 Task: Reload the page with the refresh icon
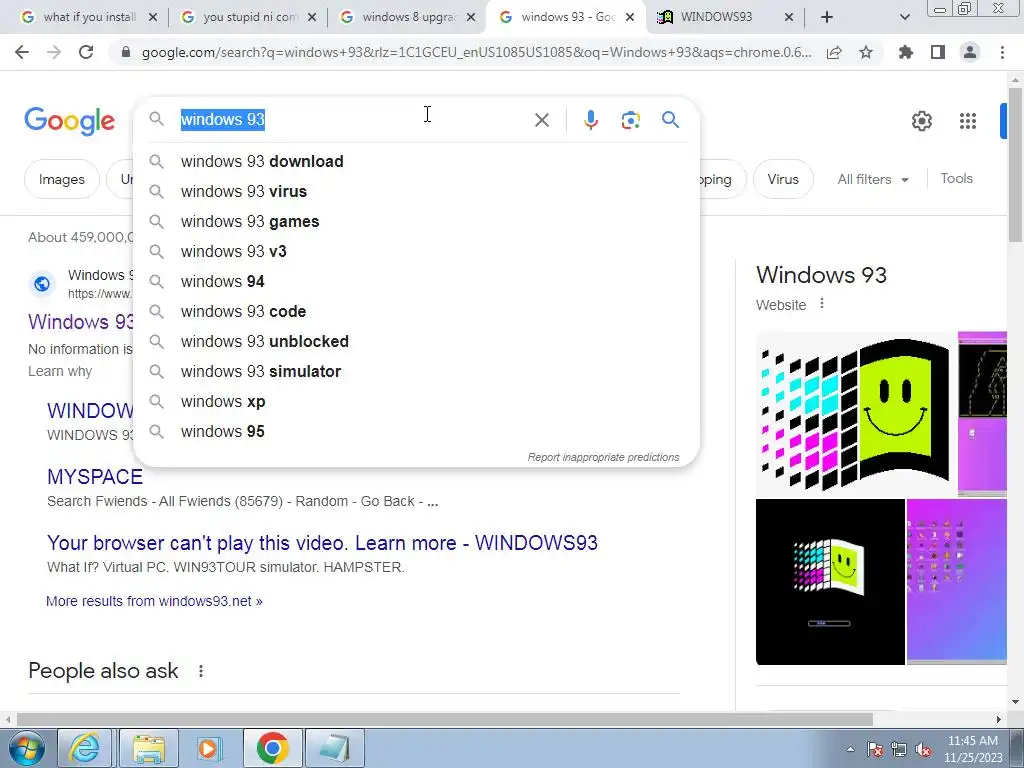click(x=86, y=52)
